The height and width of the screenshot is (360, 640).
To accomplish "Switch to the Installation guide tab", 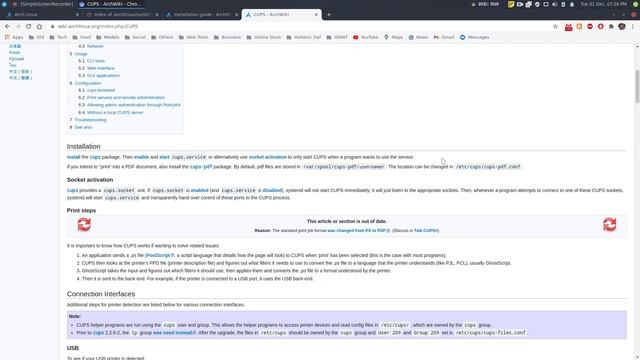I will click(202, 15).
